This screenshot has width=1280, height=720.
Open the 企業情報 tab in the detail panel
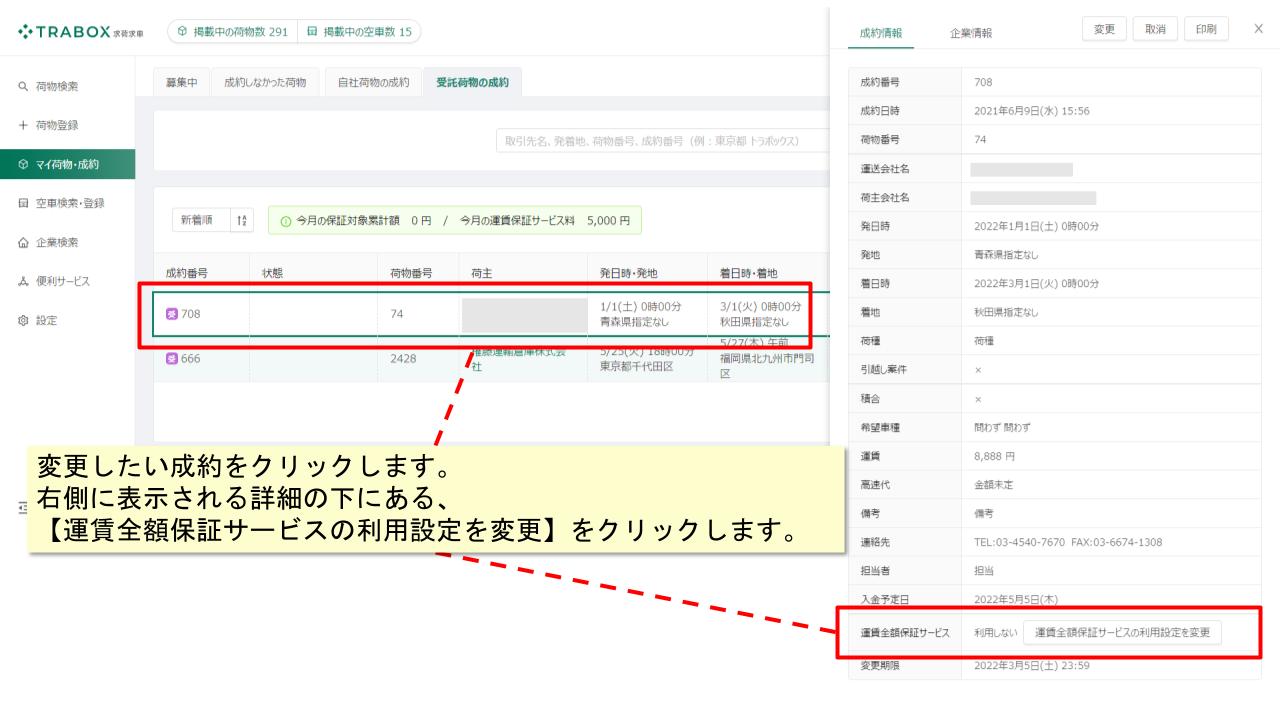tap(971, 33)
